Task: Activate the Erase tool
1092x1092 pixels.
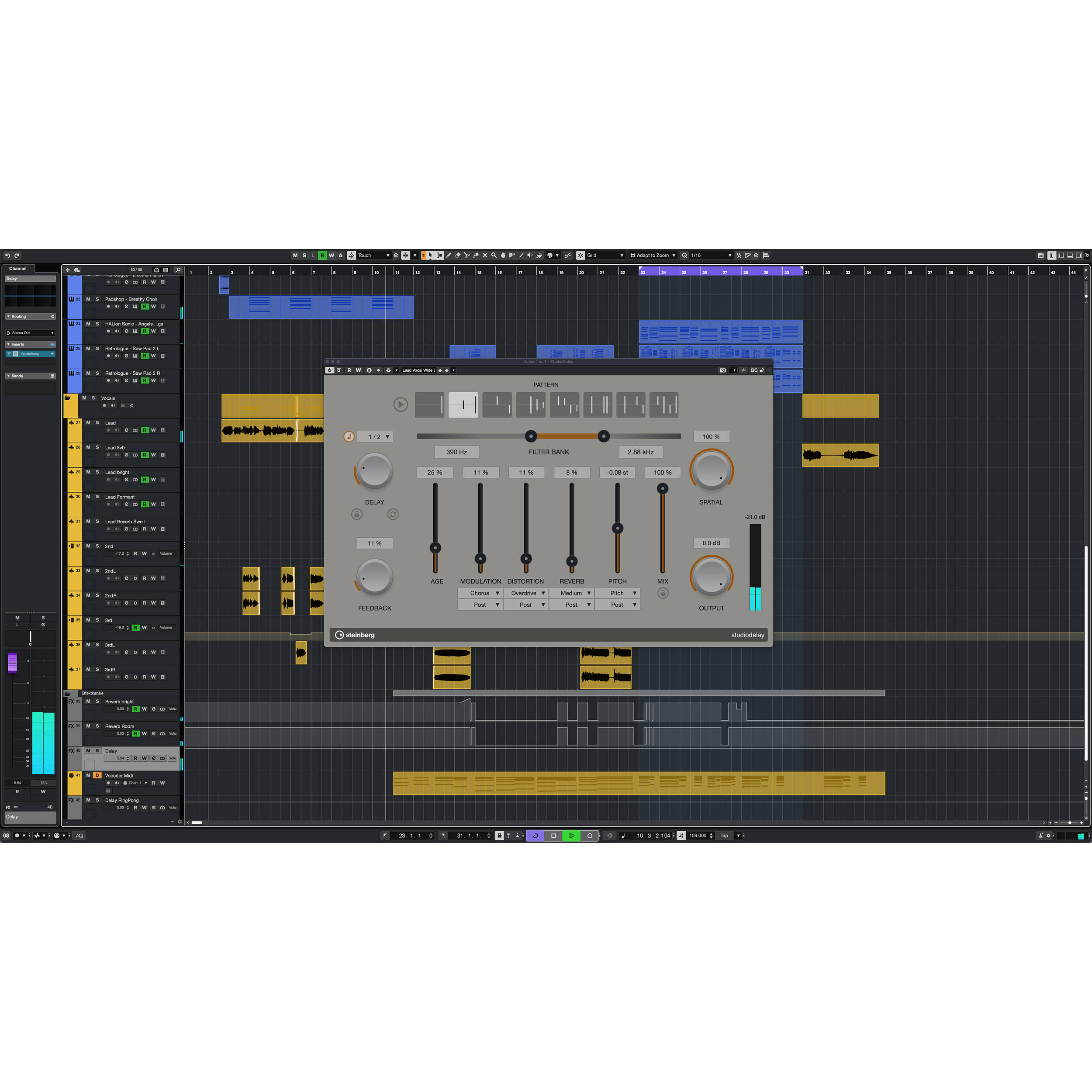Action: (x=458, y=256)
